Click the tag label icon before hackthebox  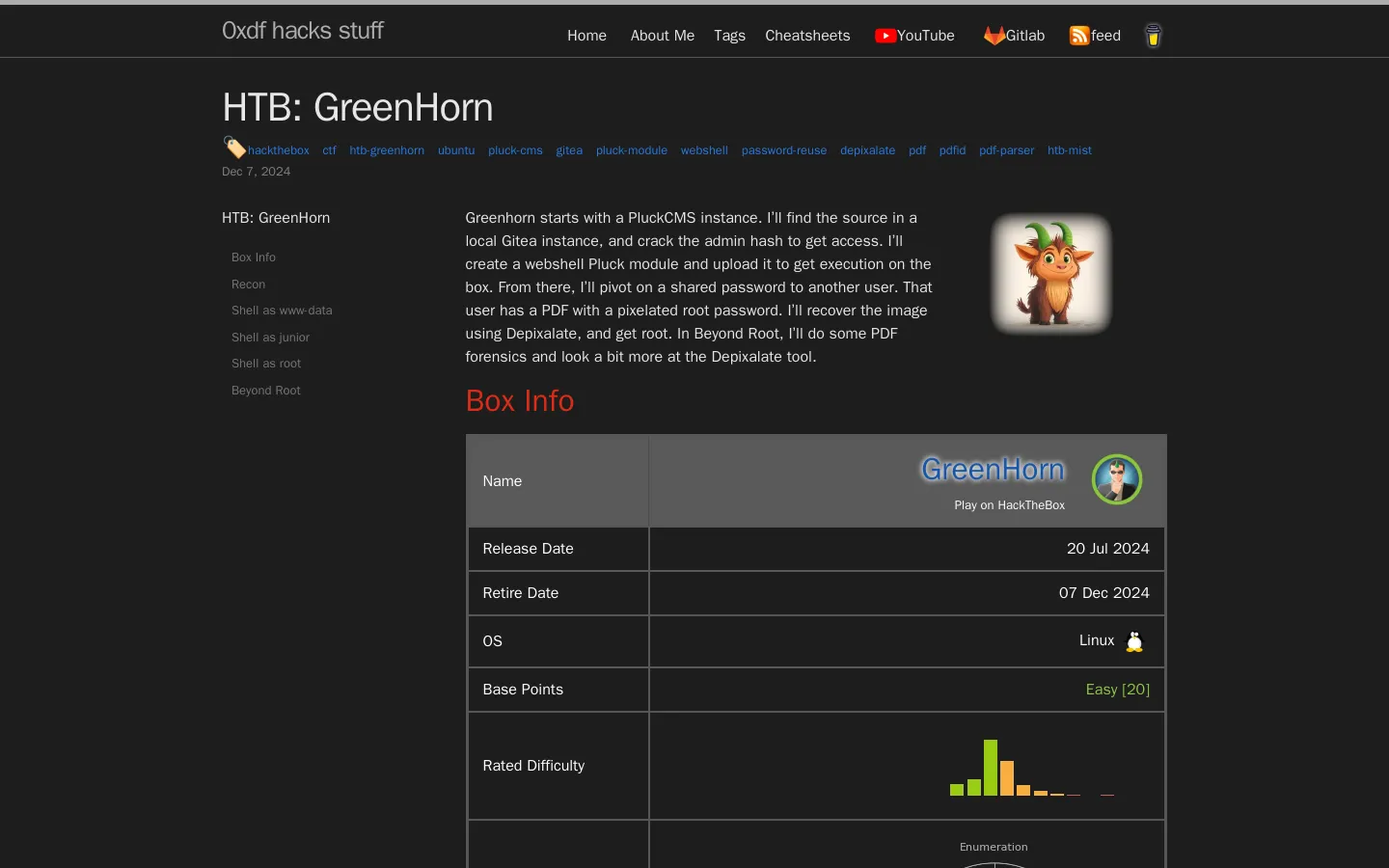(234, 148)
